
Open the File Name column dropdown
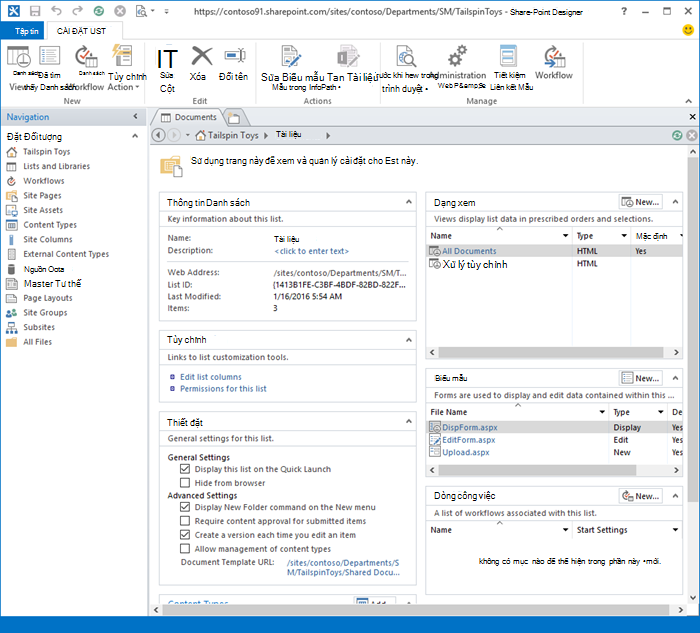tap(602, 412)
